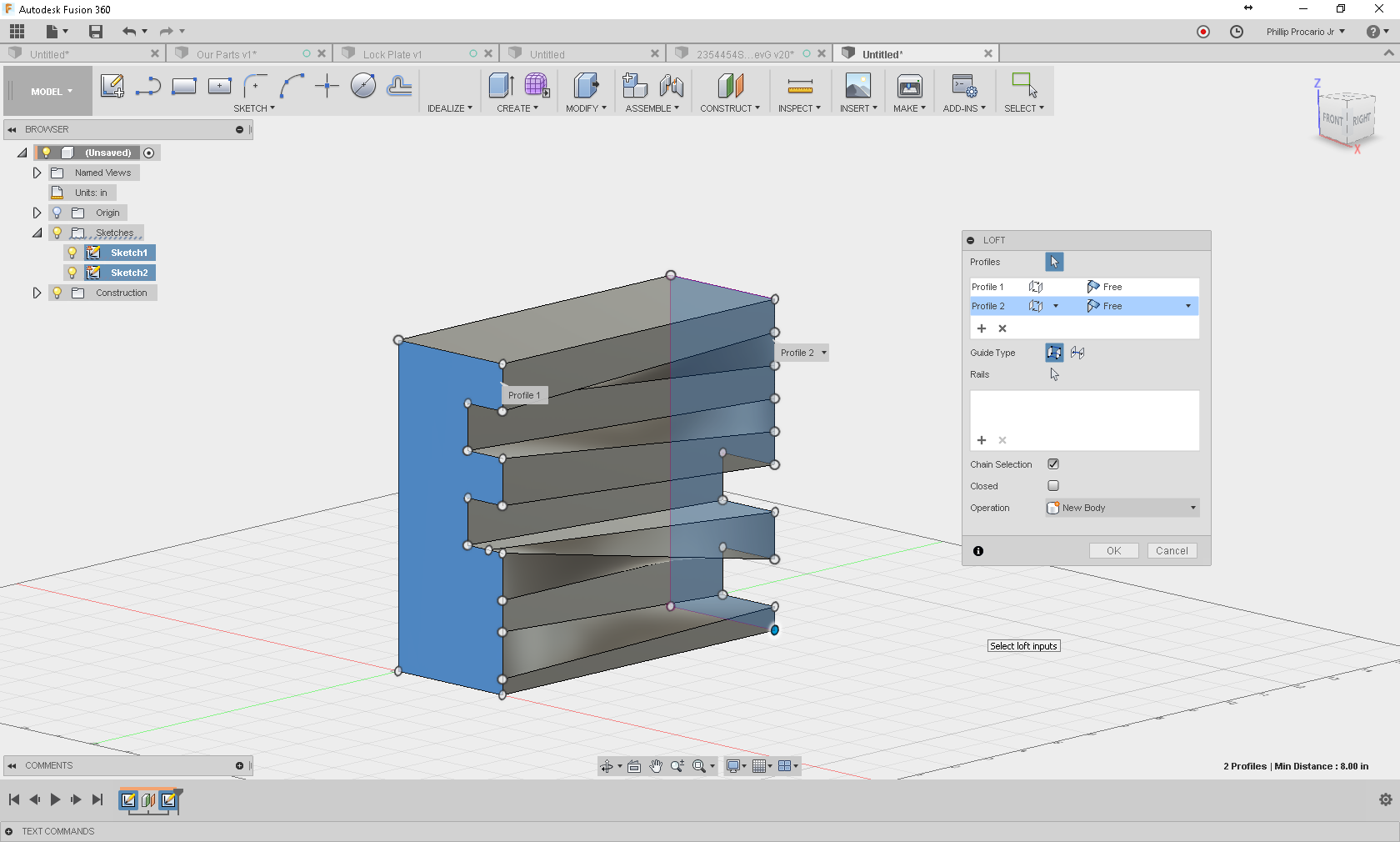Open the Operation New Body dropdown

1122,508
